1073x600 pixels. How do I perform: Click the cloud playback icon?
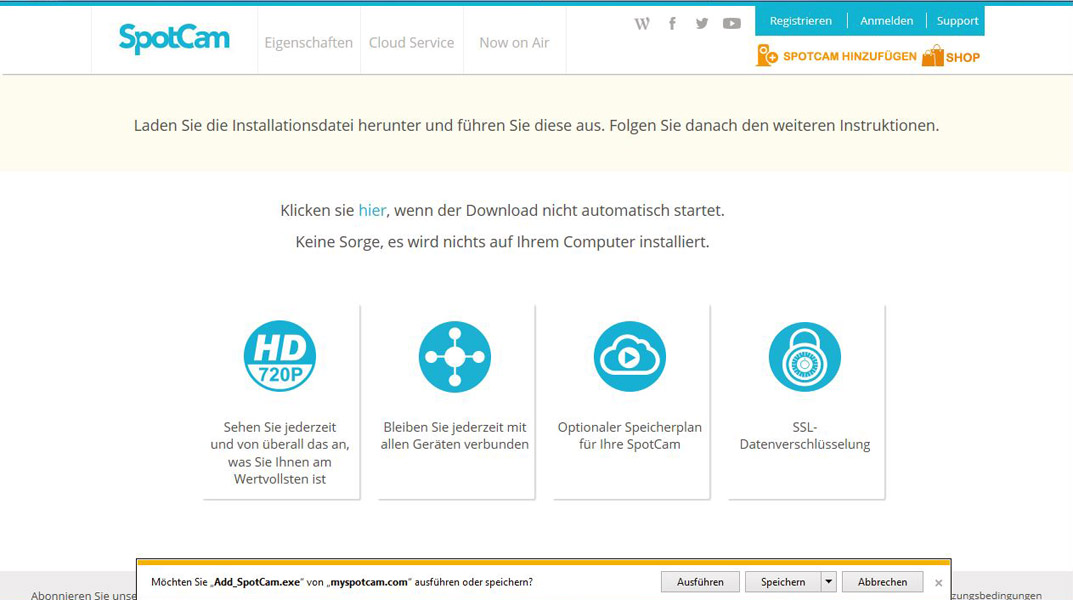pos(630,356)
